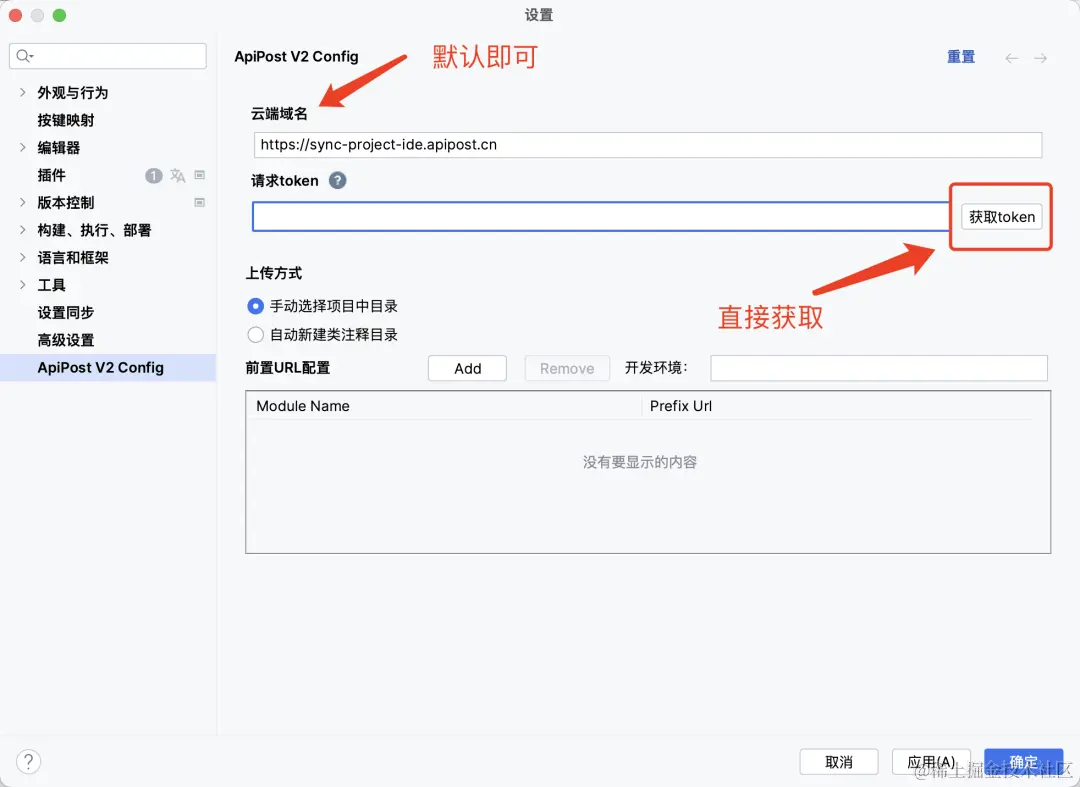Click the 应用(A) button

931,762
